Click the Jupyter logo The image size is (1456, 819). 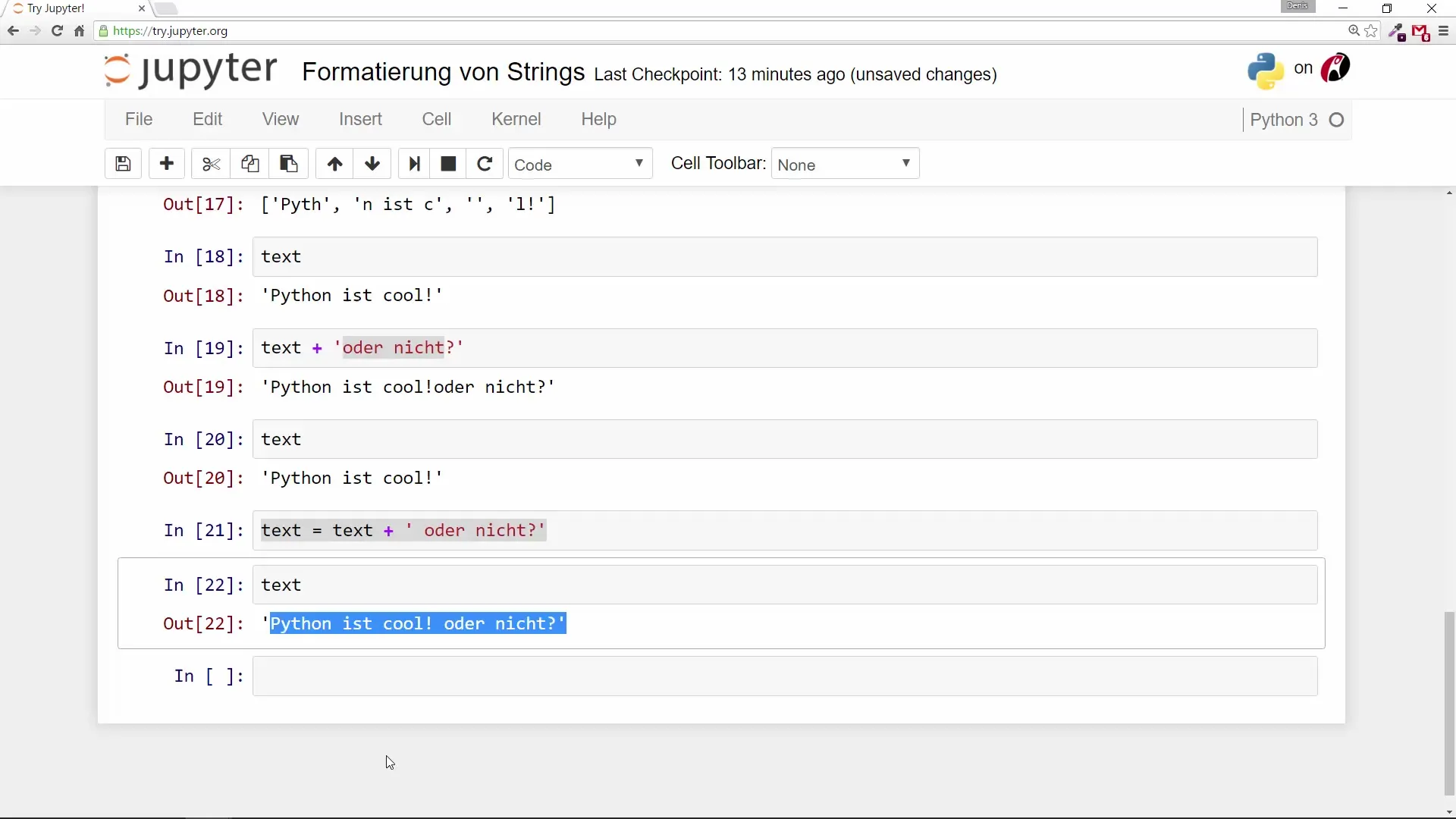tap(190, 71)
